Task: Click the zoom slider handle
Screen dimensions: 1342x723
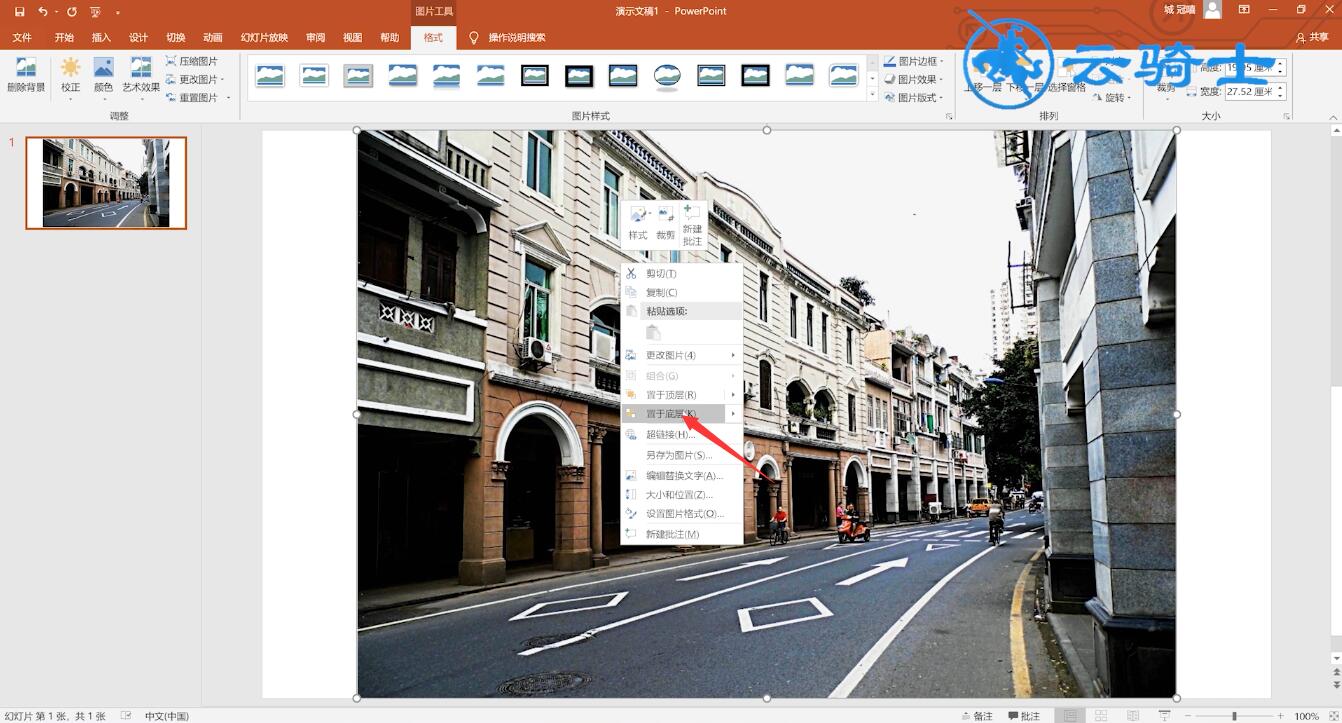Action: point(1234,716)
